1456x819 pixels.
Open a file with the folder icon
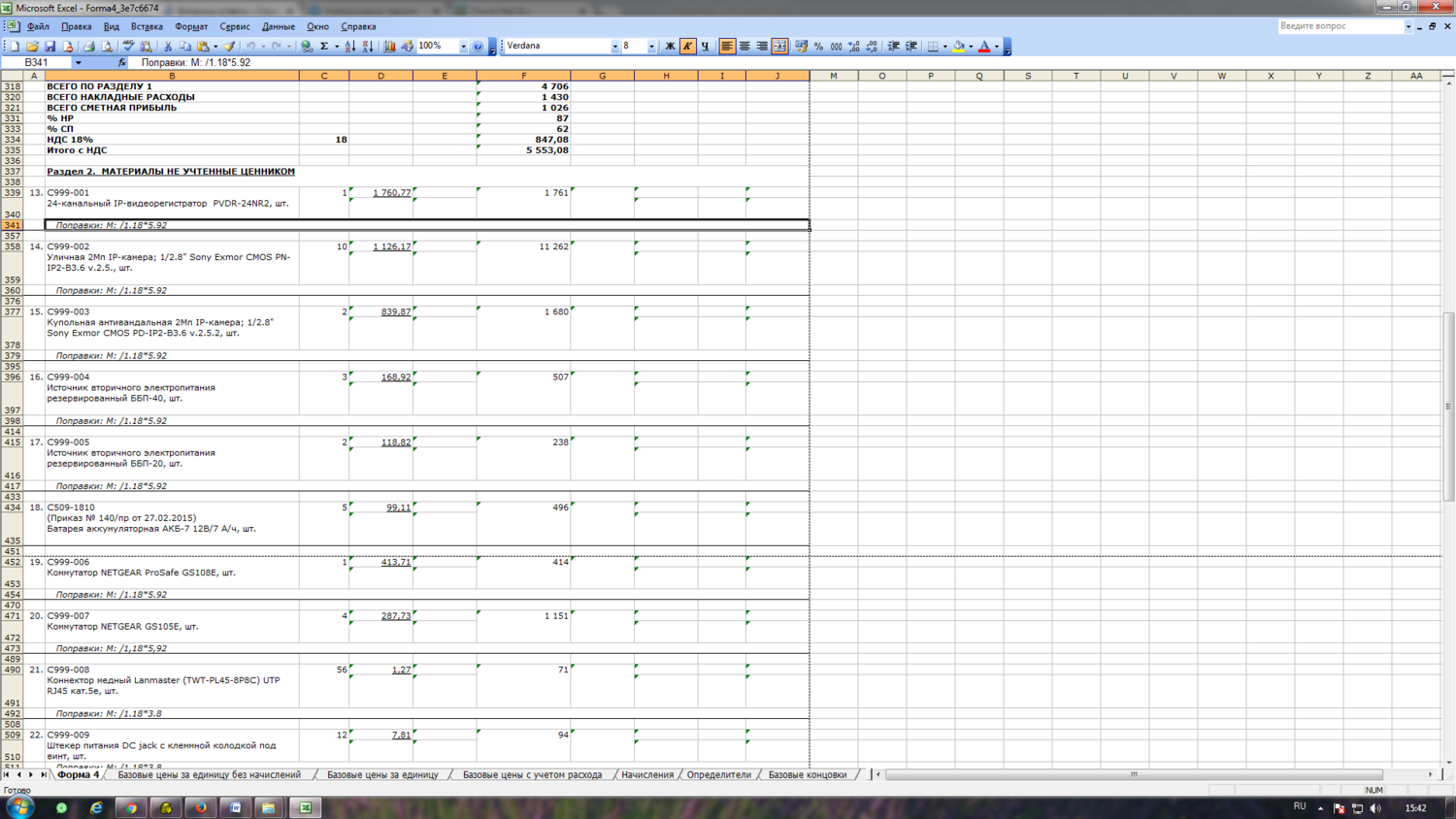point(32,46)
